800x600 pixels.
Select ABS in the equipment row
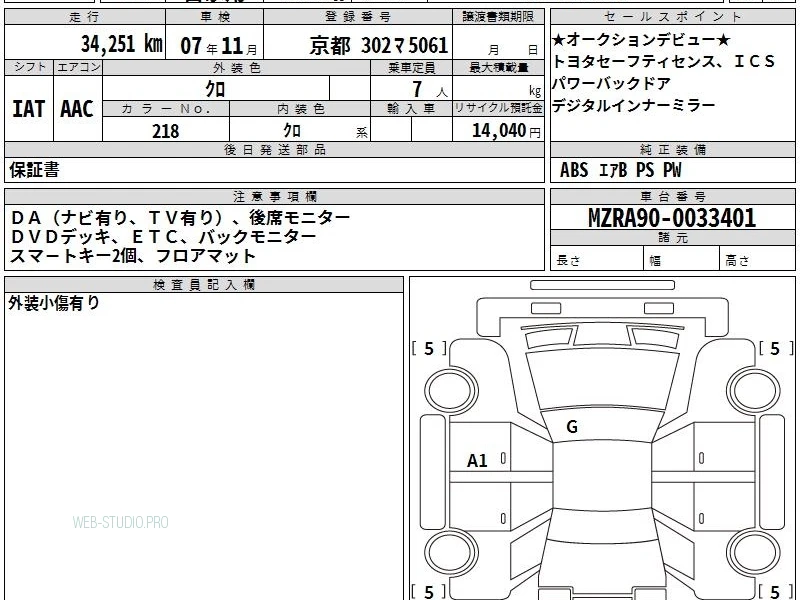click(574, 170)
